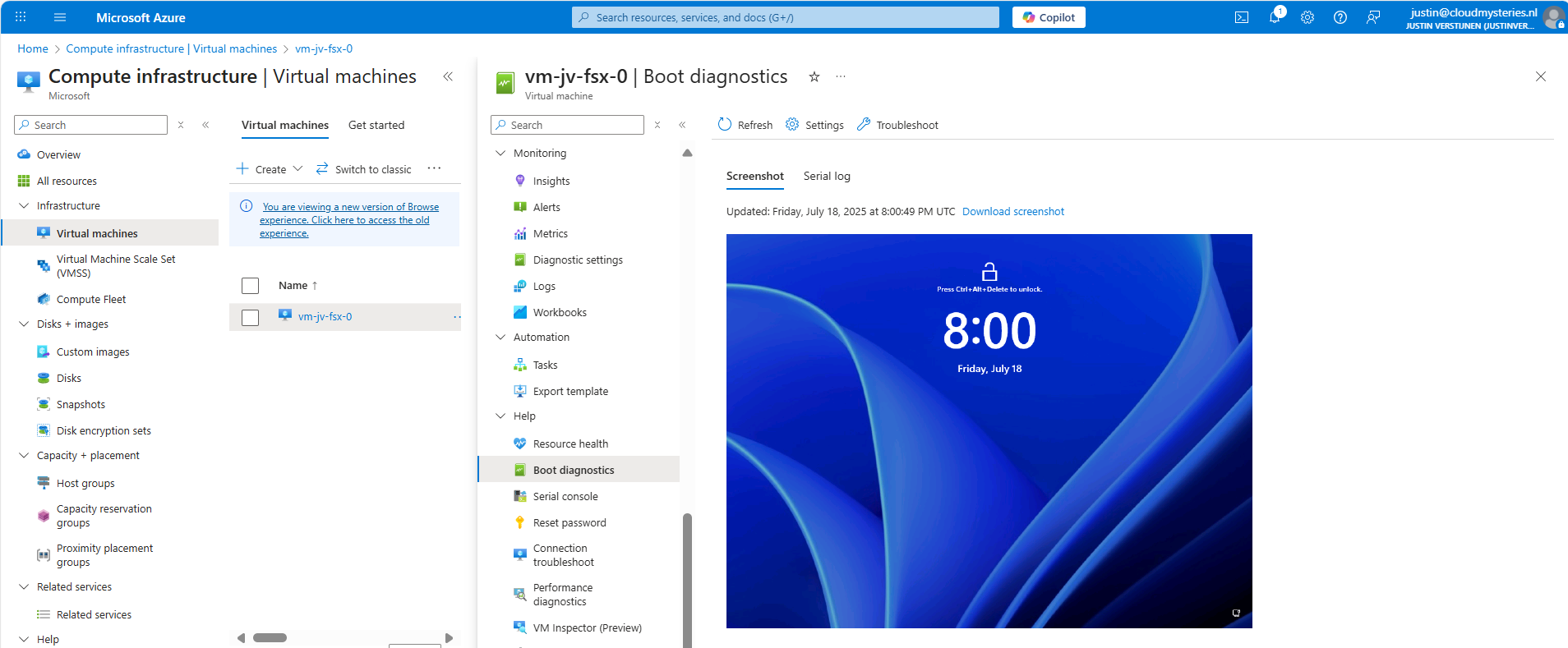Switch to the Serial log tab

827,177
